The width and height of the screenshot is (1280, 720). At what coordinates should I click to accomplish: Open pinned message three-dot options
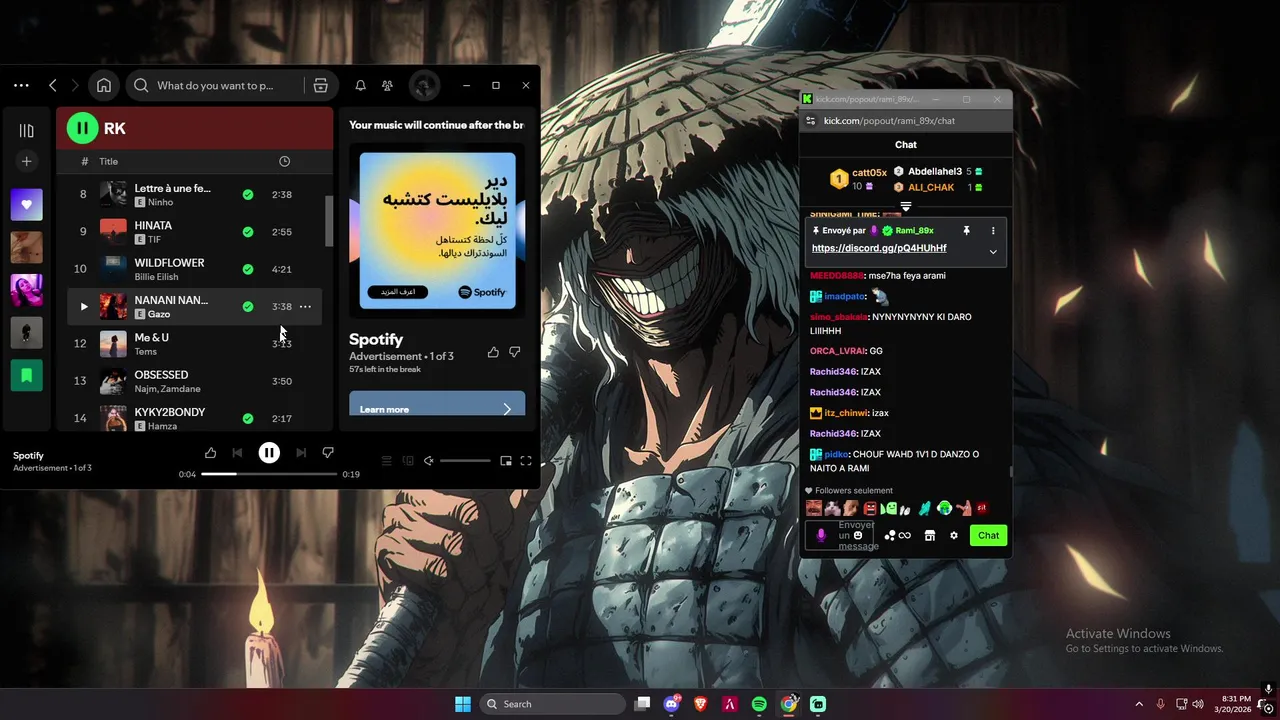pyautogui.click(x=993, y=231)
